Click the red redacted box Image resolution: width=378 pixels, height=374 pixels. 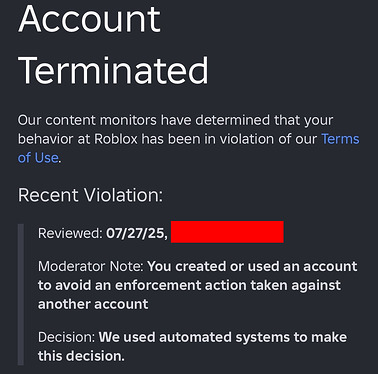pos(227,232)
